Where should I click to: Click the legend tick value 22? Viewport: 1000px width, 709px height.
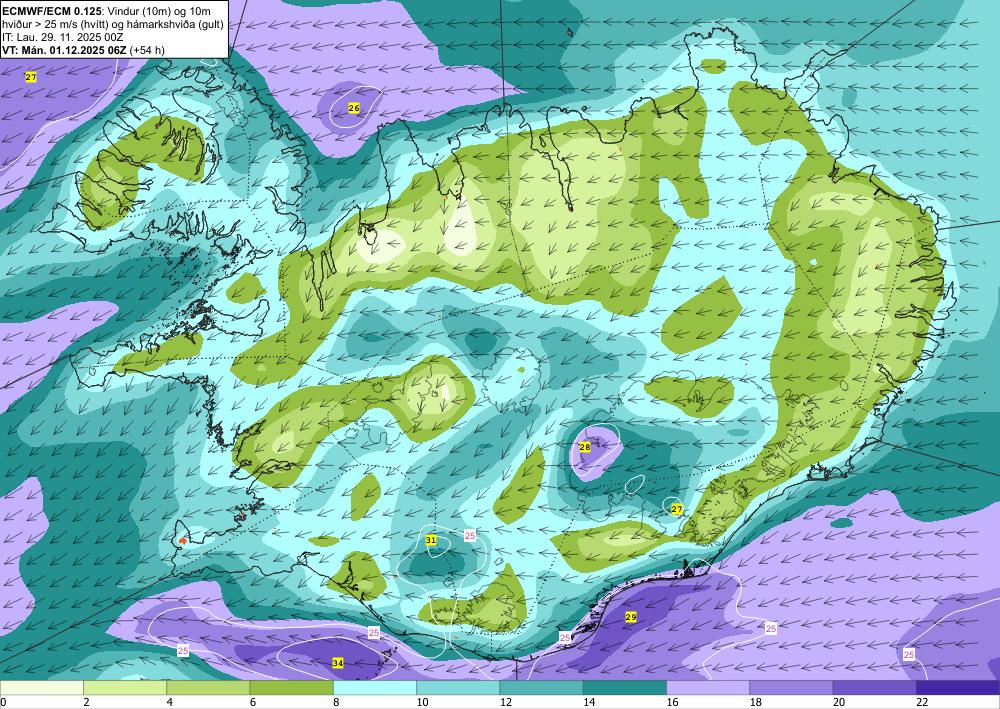coord(922,702)
